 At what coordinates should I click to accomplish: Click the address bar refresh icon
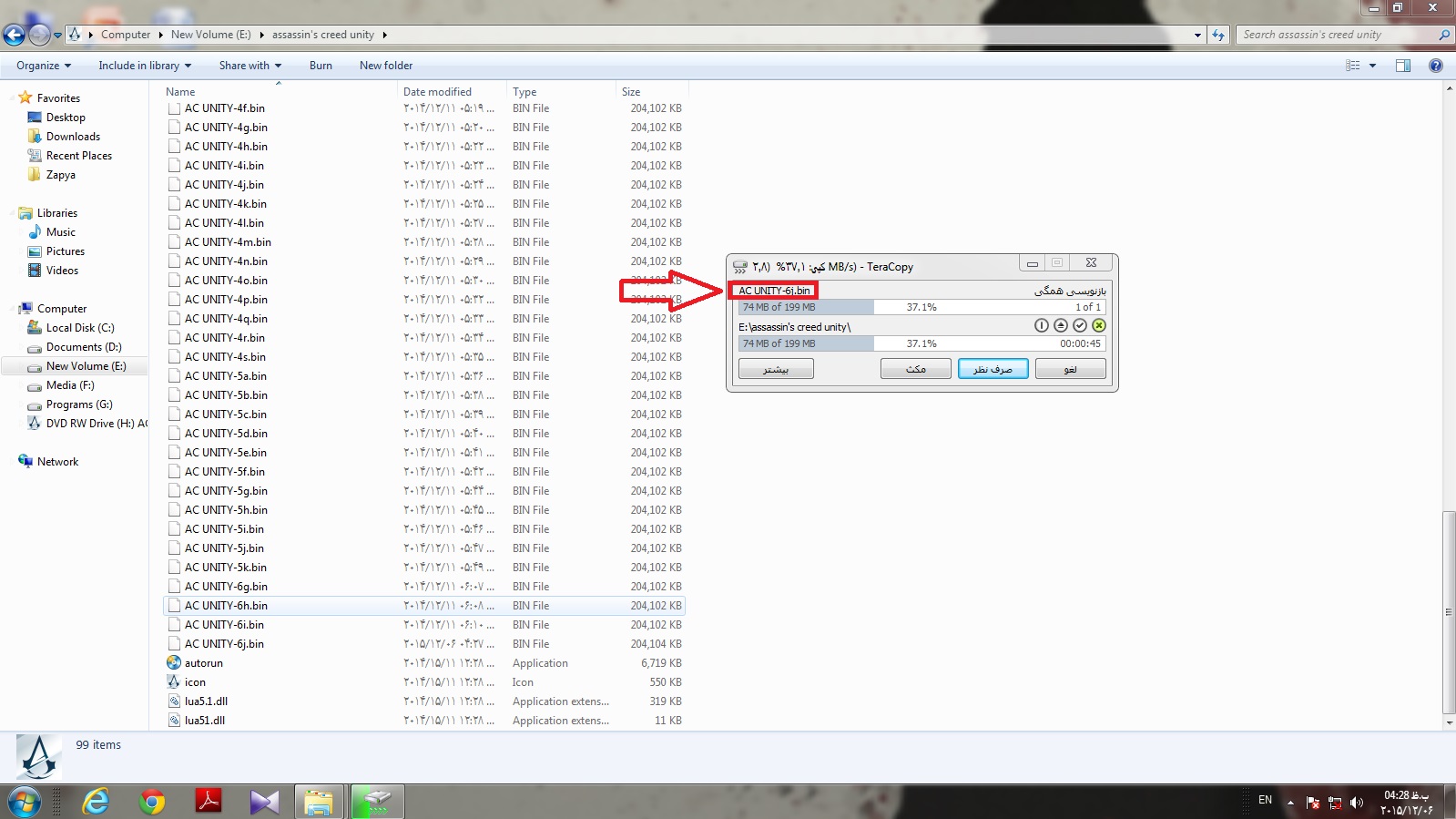[x=1218, y=35]
